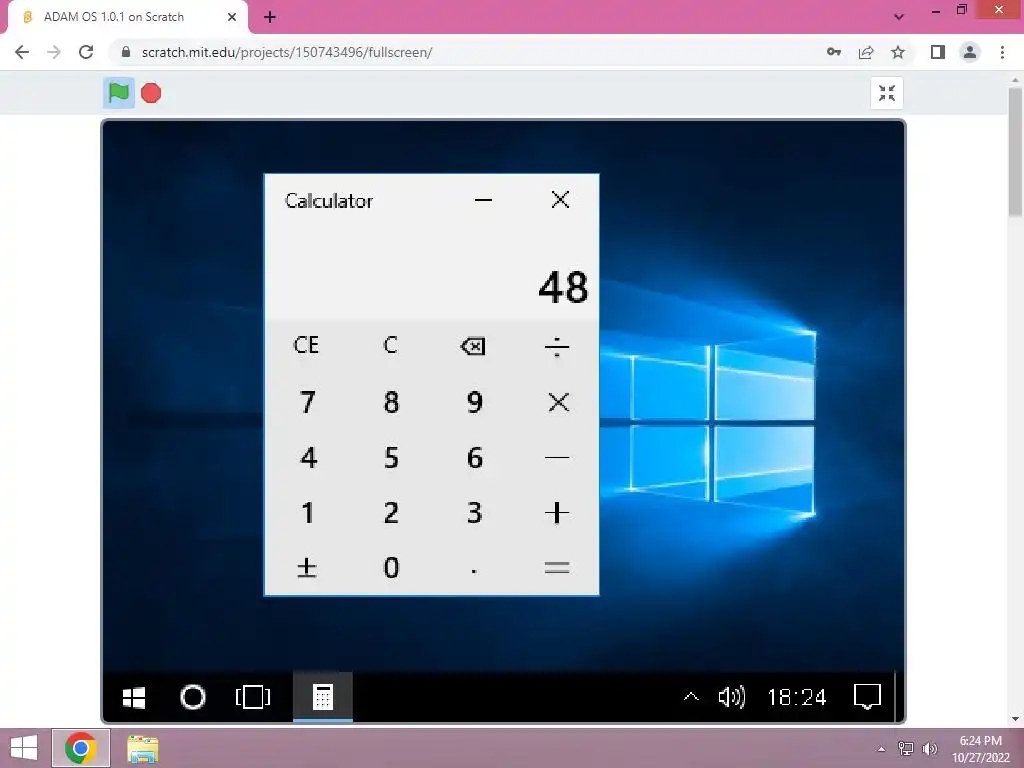Click the backspace icon on Calculator
The width and height of the screenshot is (1024, 768).
[x=473, y=345]
